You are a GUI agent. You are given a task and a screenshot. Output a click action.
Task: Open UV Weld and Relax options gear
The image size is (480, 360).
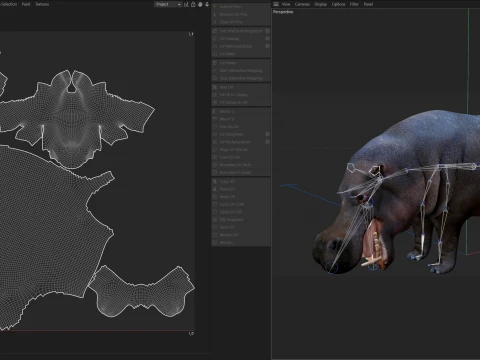(267, 46)
